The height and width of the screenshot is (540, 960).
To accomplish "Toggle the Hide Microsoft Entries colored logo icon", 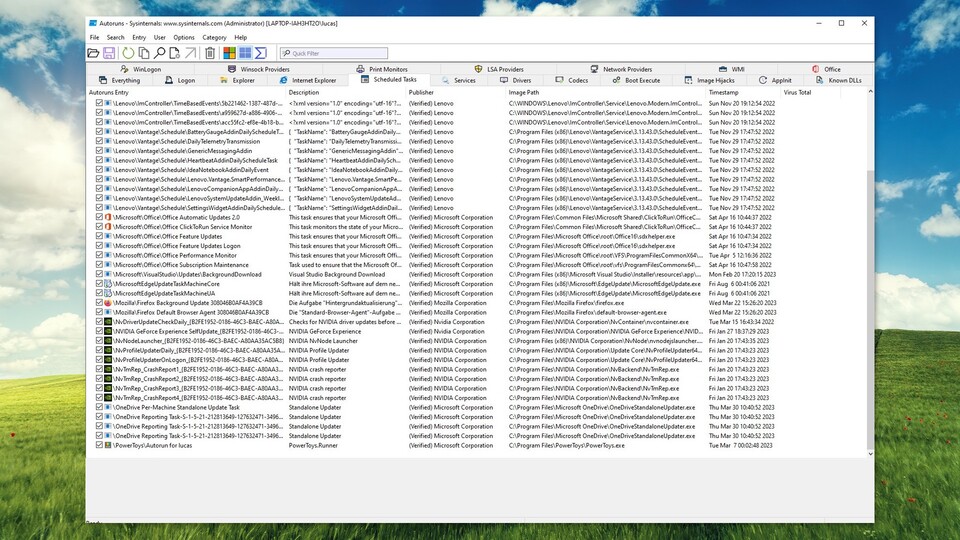I will click(x=229, y=53).
